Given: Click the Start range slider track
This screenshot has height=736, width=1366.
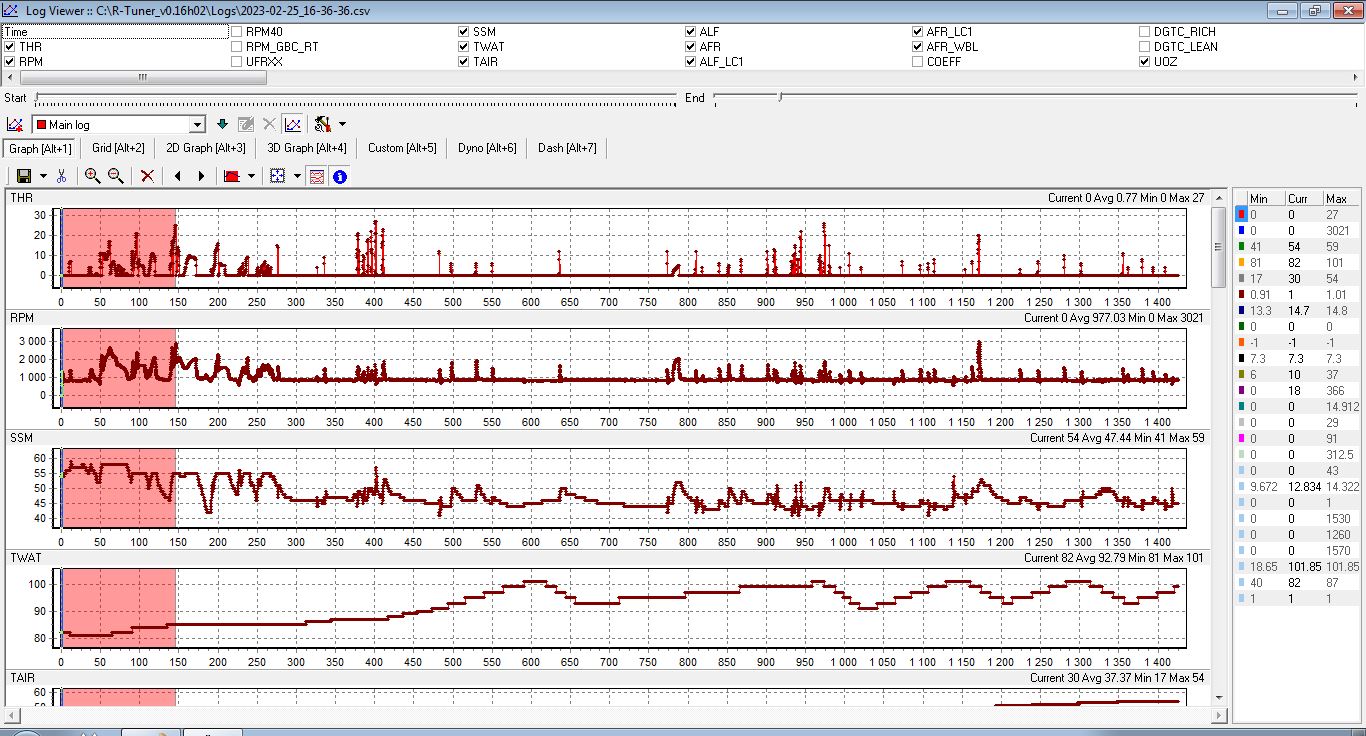Looking at the screenshot, I should pos(356,98).
